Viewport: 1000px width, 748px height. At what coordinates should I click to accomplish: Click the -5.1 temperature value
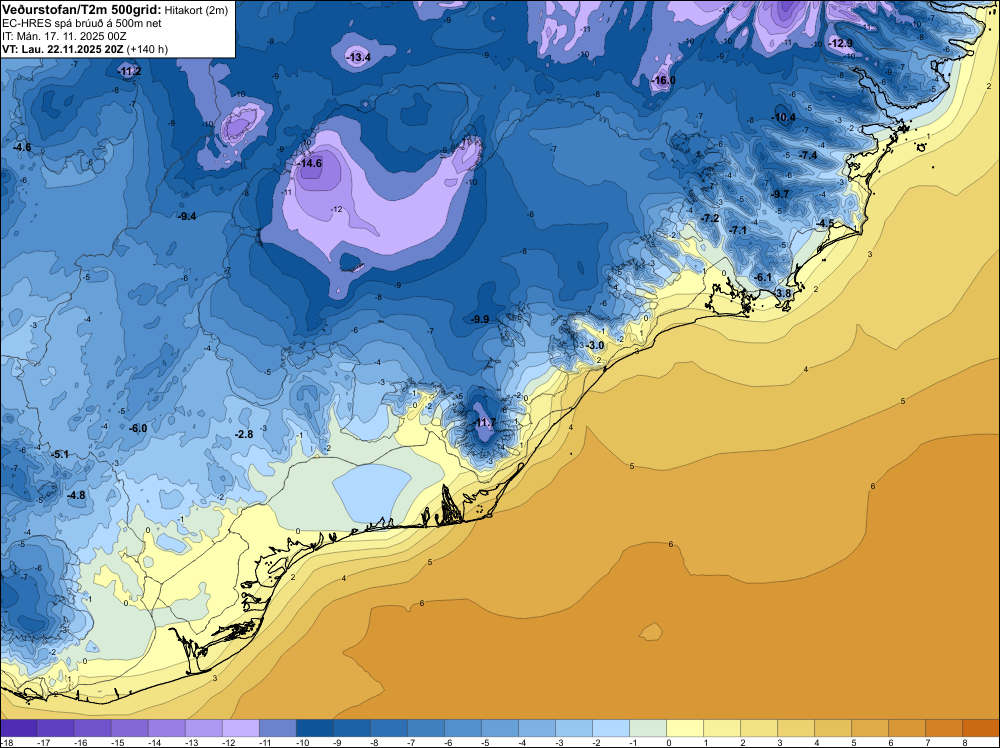[x=60, y=455]
